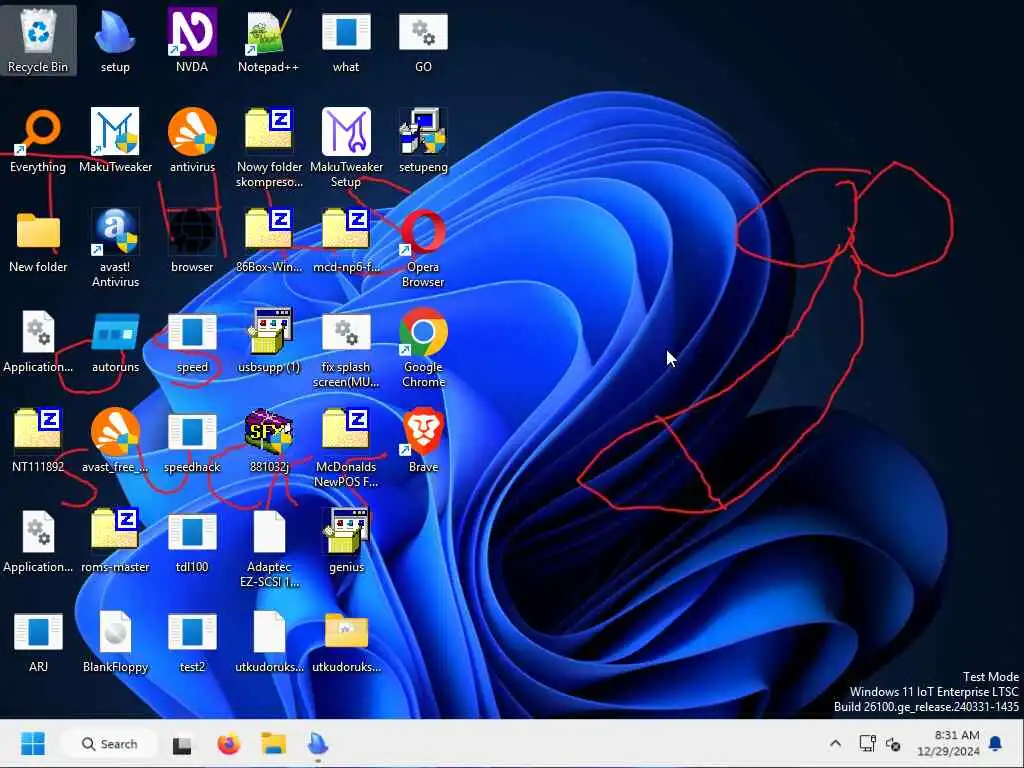The width and height of the screenshot is (1024, 768).
Task: Select the Brave browser shortcut
Action: [x=423, y=441]
